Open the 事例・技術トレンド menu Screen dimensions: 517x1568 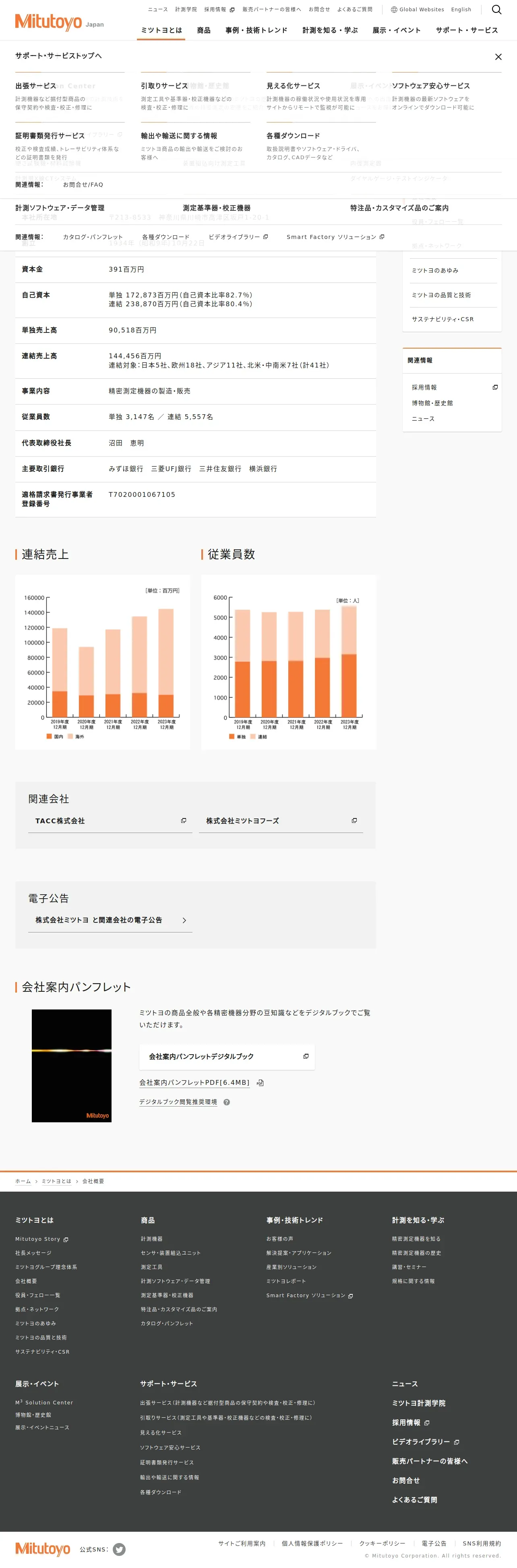(x=256, y=31)
